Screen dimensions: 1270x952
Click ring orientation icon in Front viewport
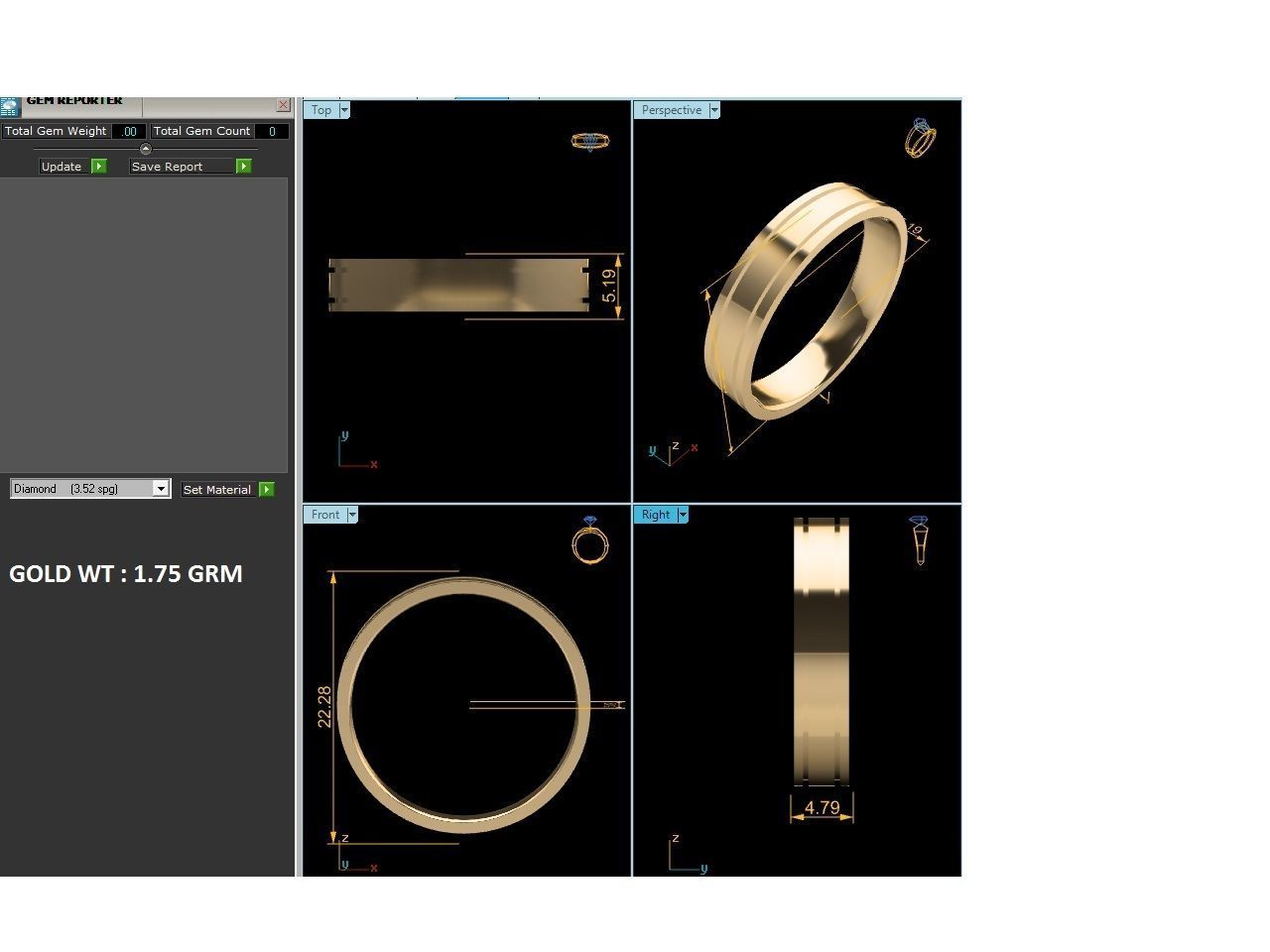click(x=589, y=540)
